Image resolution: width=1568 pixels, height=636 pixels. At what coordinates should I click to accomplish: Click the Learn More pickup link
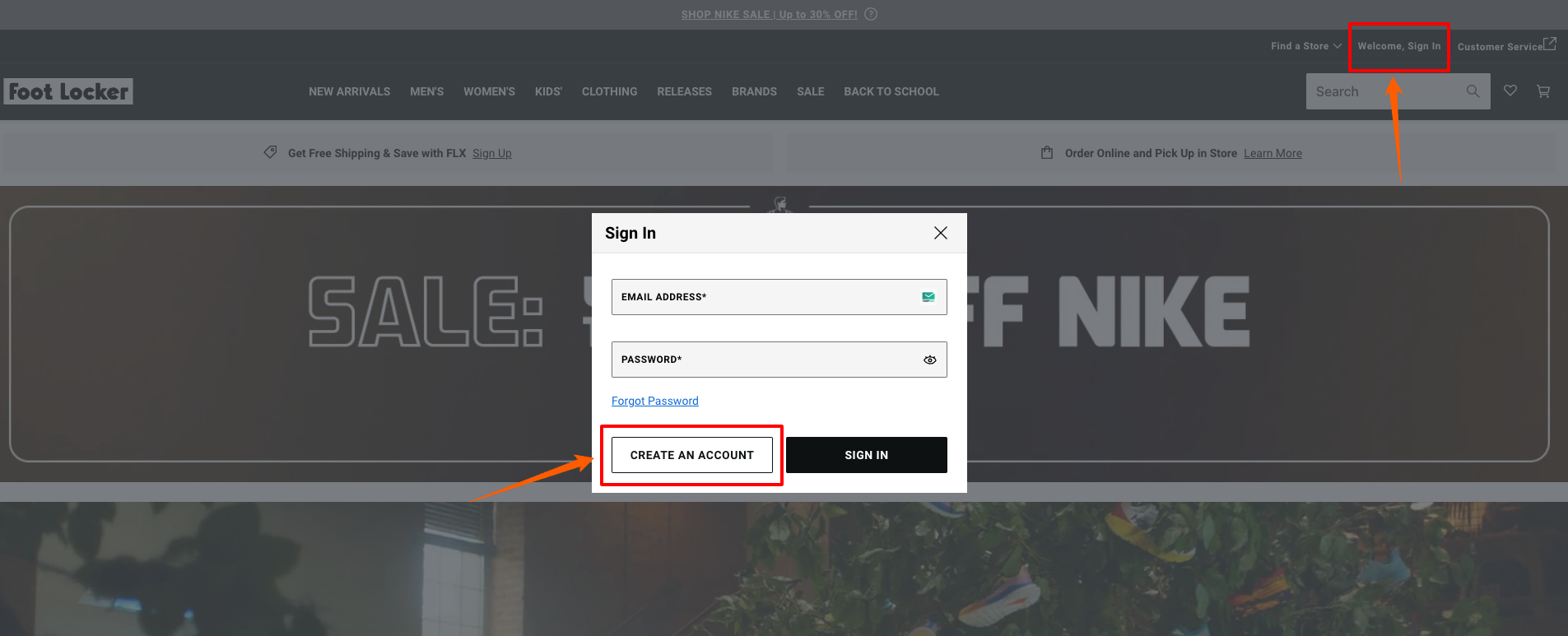click(1273, 153)
